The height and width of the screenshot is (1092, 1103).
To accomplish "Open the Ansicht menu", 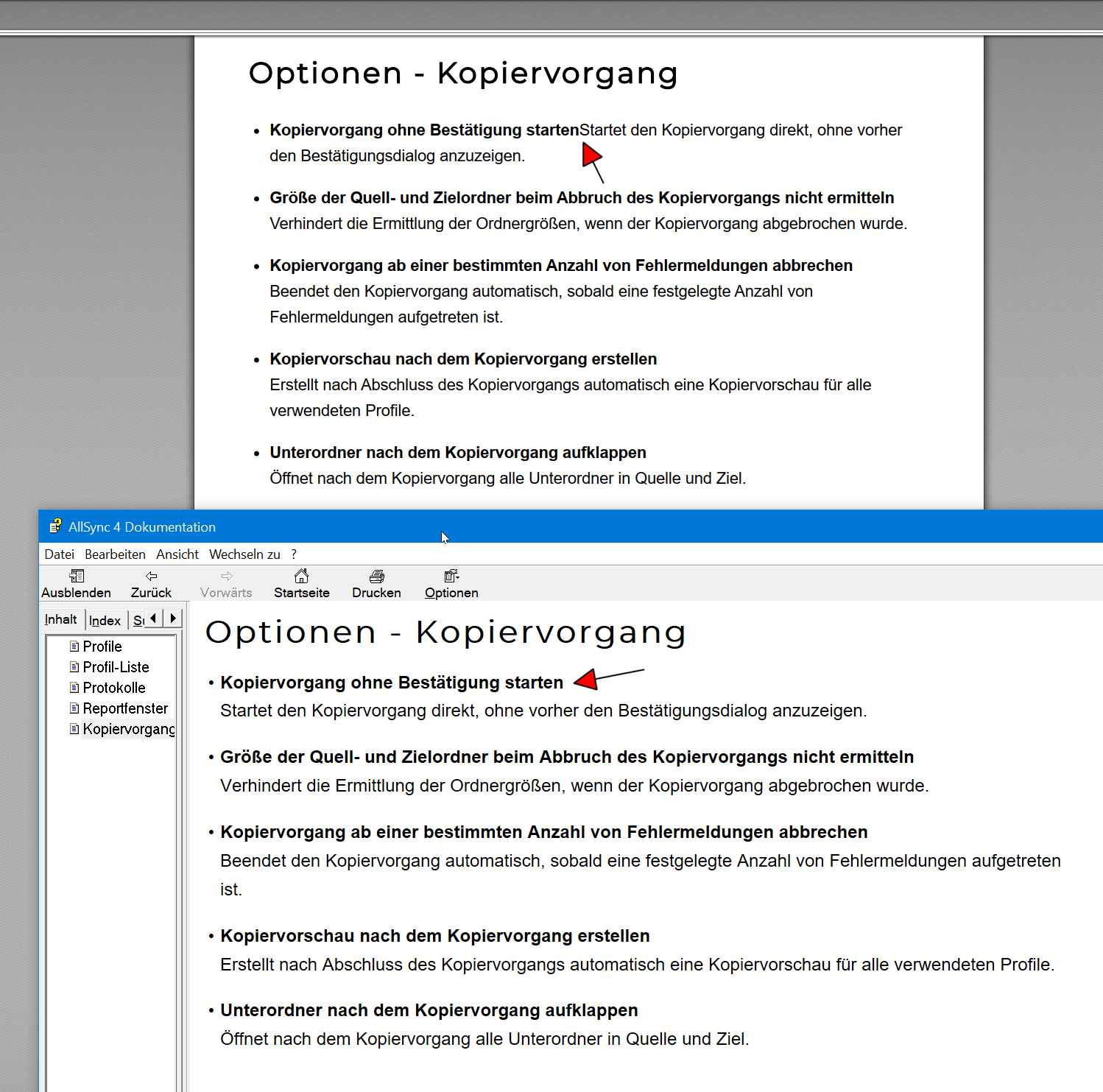I will pyautogui.click(x=177, y=554).
